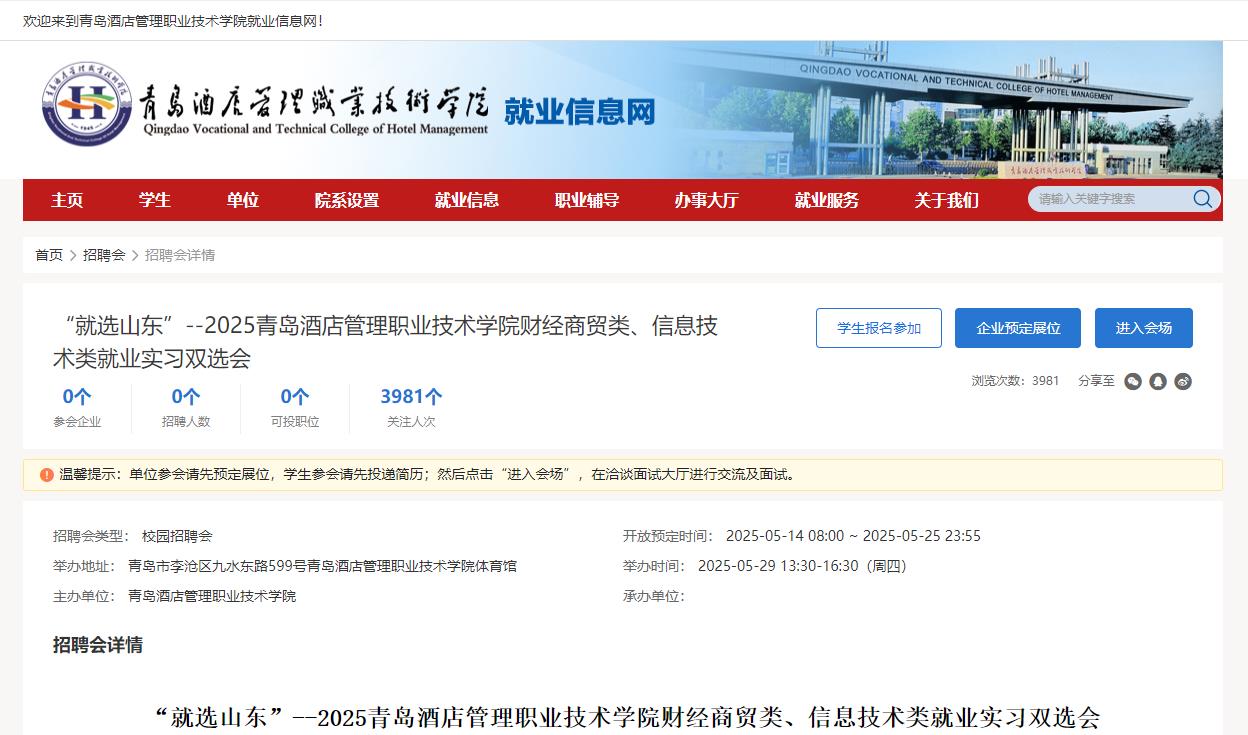Click the bold article title in the details section

click(x=628, y=718)
